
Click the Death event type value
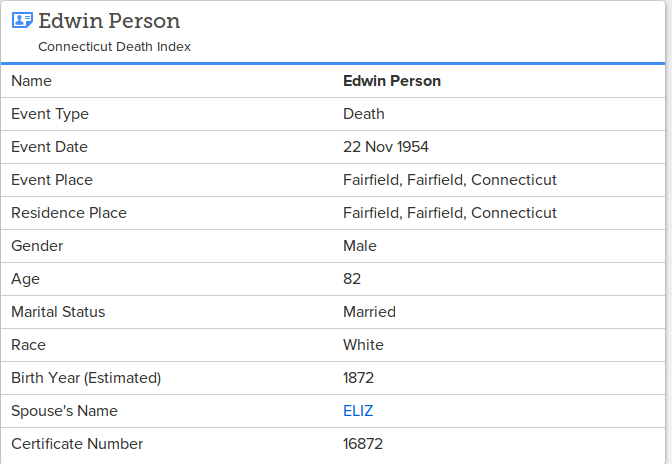tap(363, 114)
